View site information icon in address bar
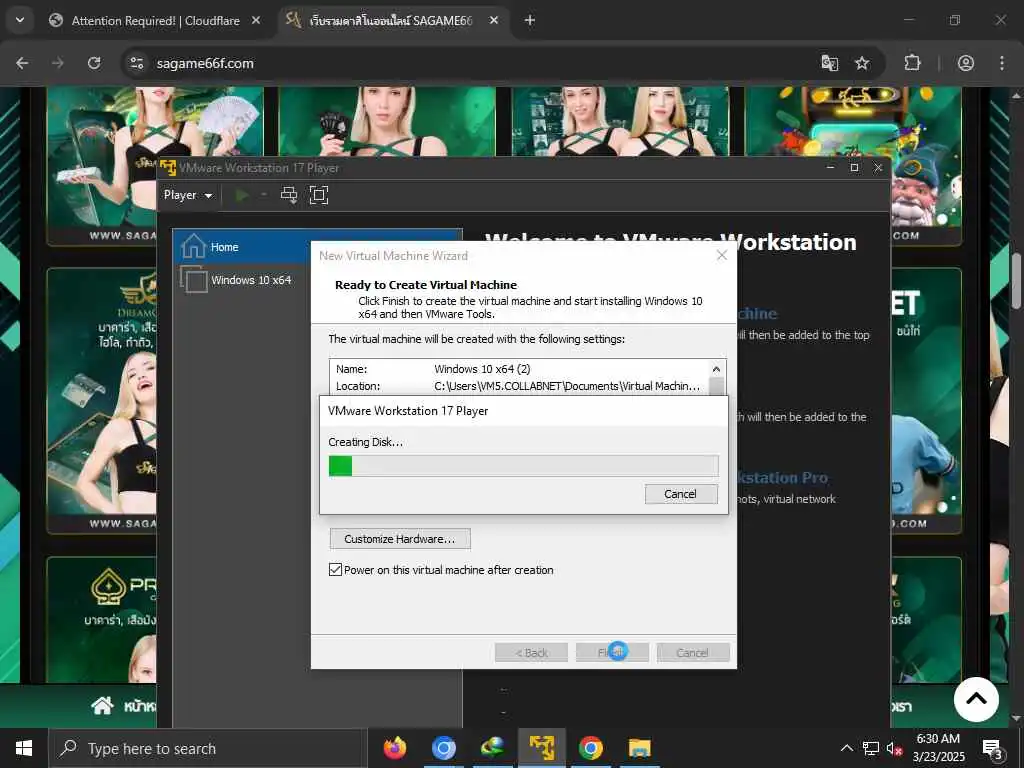This screenshot has height=768, width=1024. [x=136, y=63]
